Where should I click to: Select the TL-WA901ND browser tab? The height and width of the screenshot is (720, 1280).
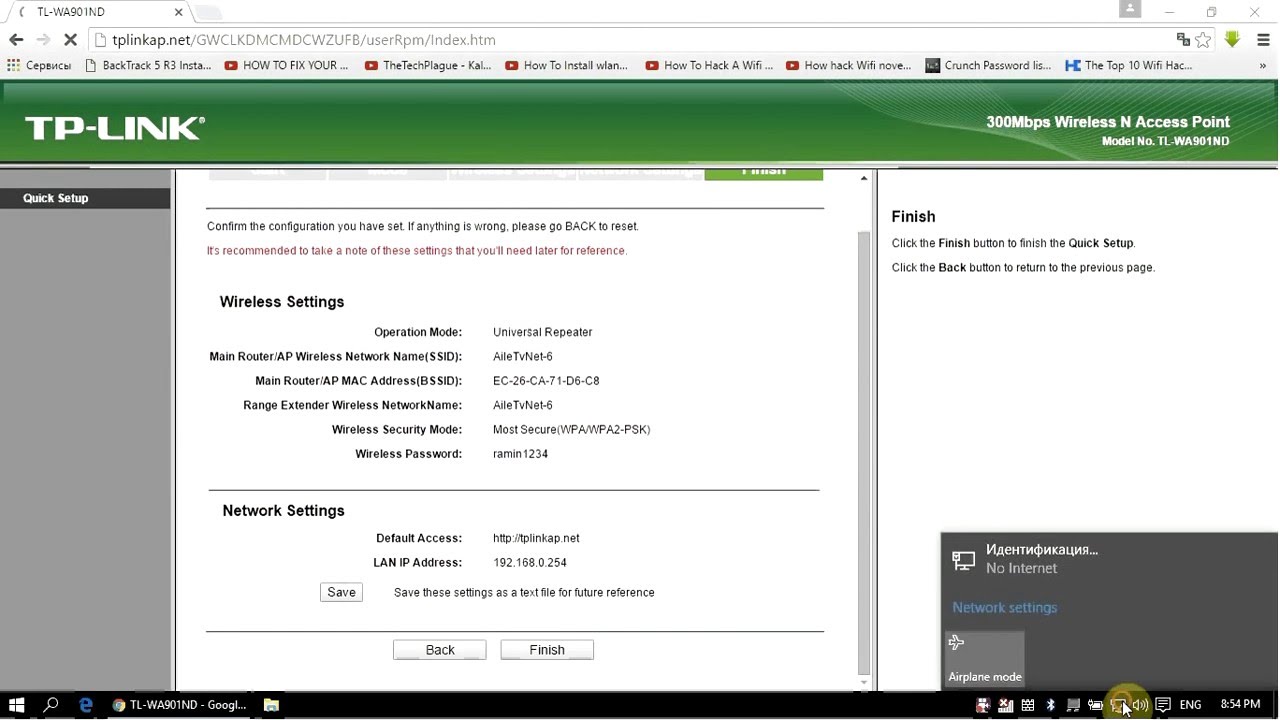[x=96, y=12]
